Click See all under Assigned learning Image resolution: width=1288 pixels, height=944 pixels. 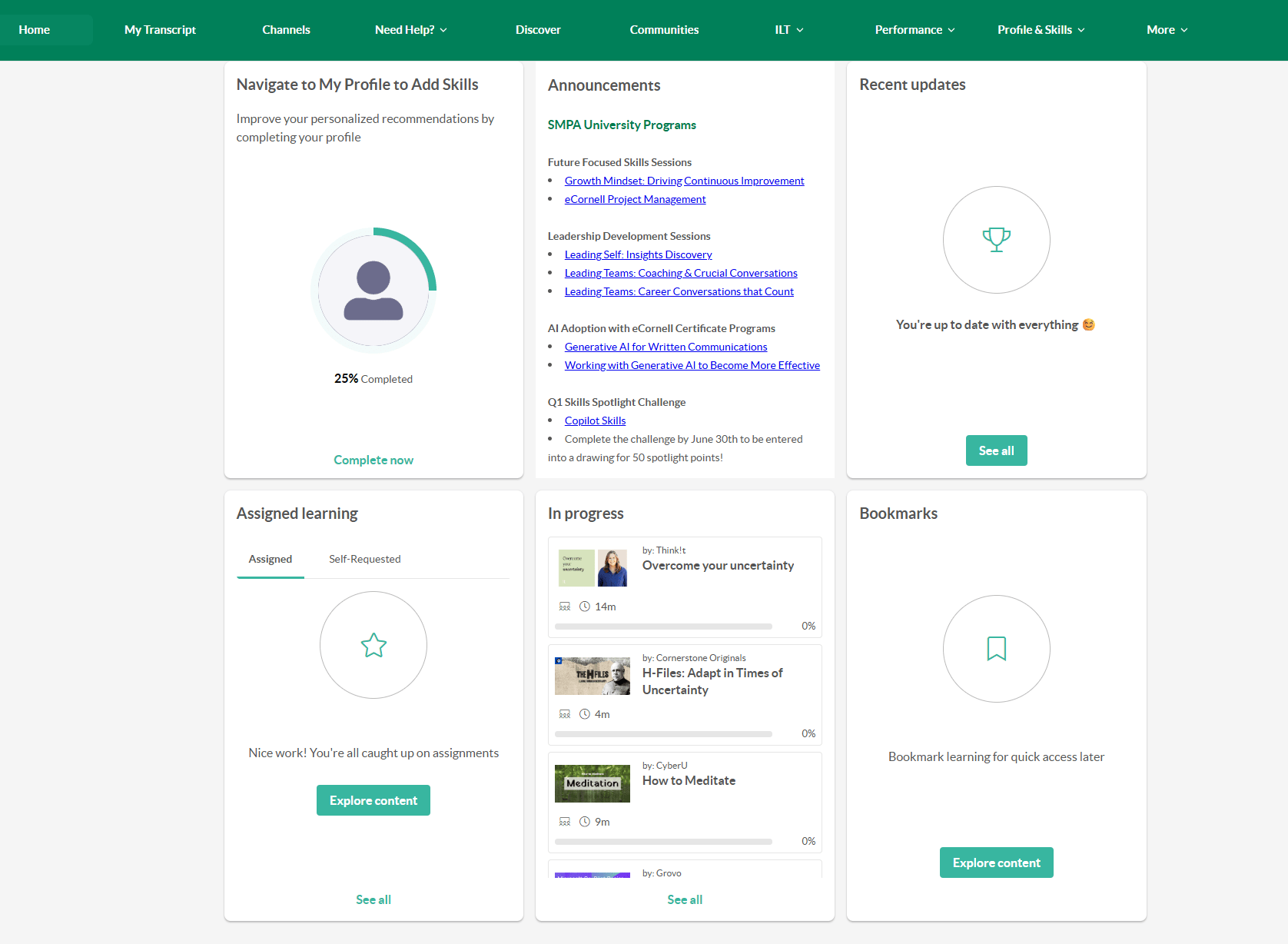(373, 899)
